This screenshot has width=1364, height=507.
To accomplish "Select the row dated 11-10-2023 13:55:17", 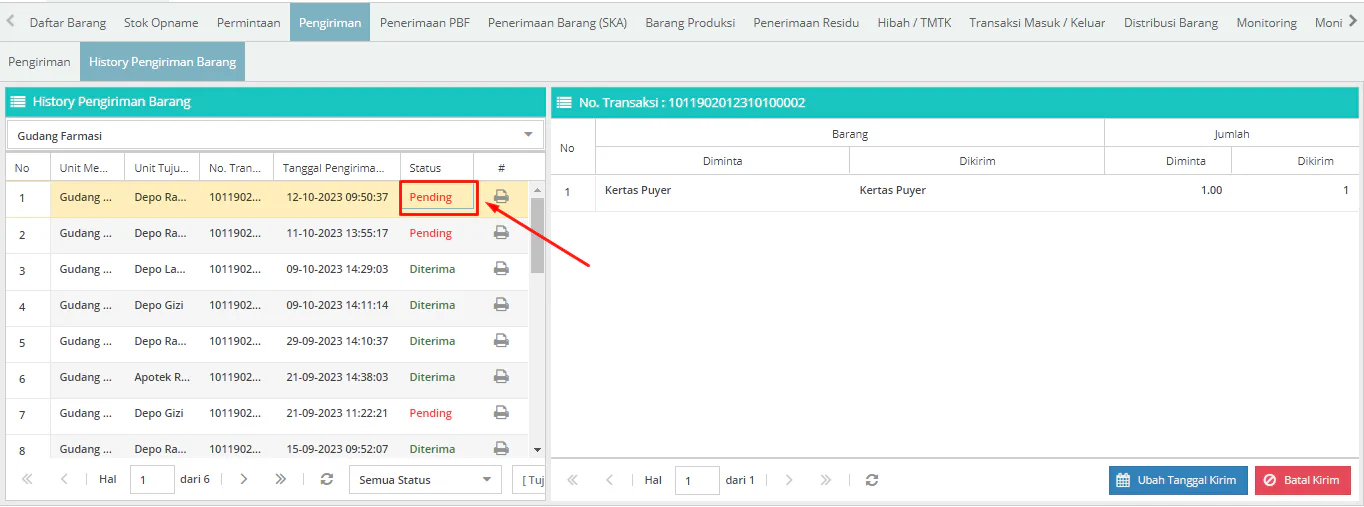I will pyautogui.click(x=267, y=233).
